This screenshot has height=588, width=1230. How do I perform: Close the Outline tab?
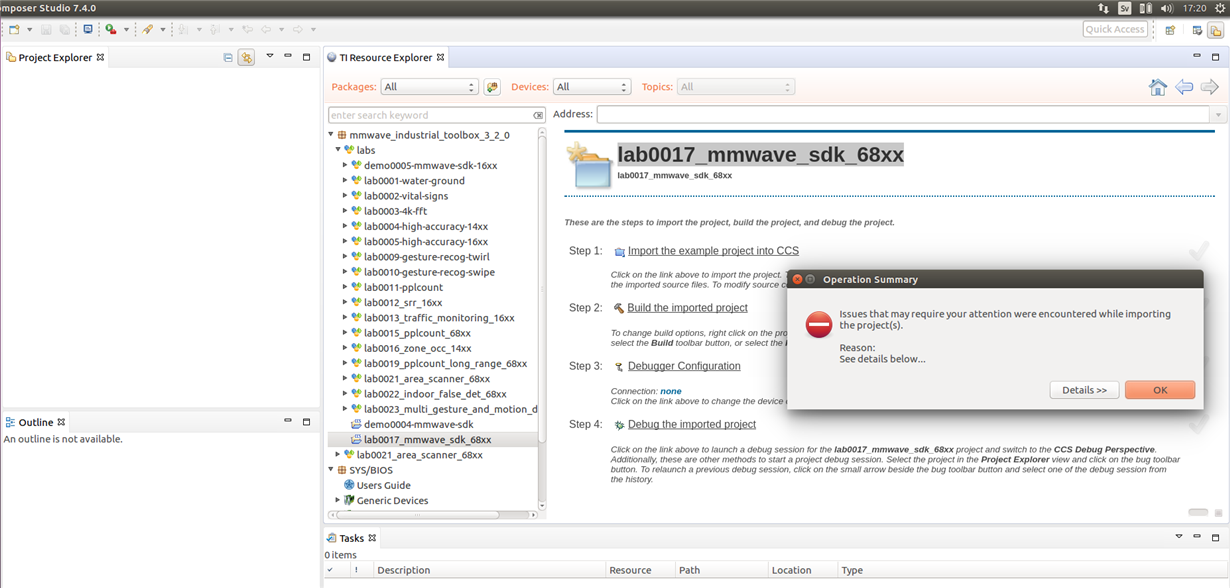[x=61, y=422]
